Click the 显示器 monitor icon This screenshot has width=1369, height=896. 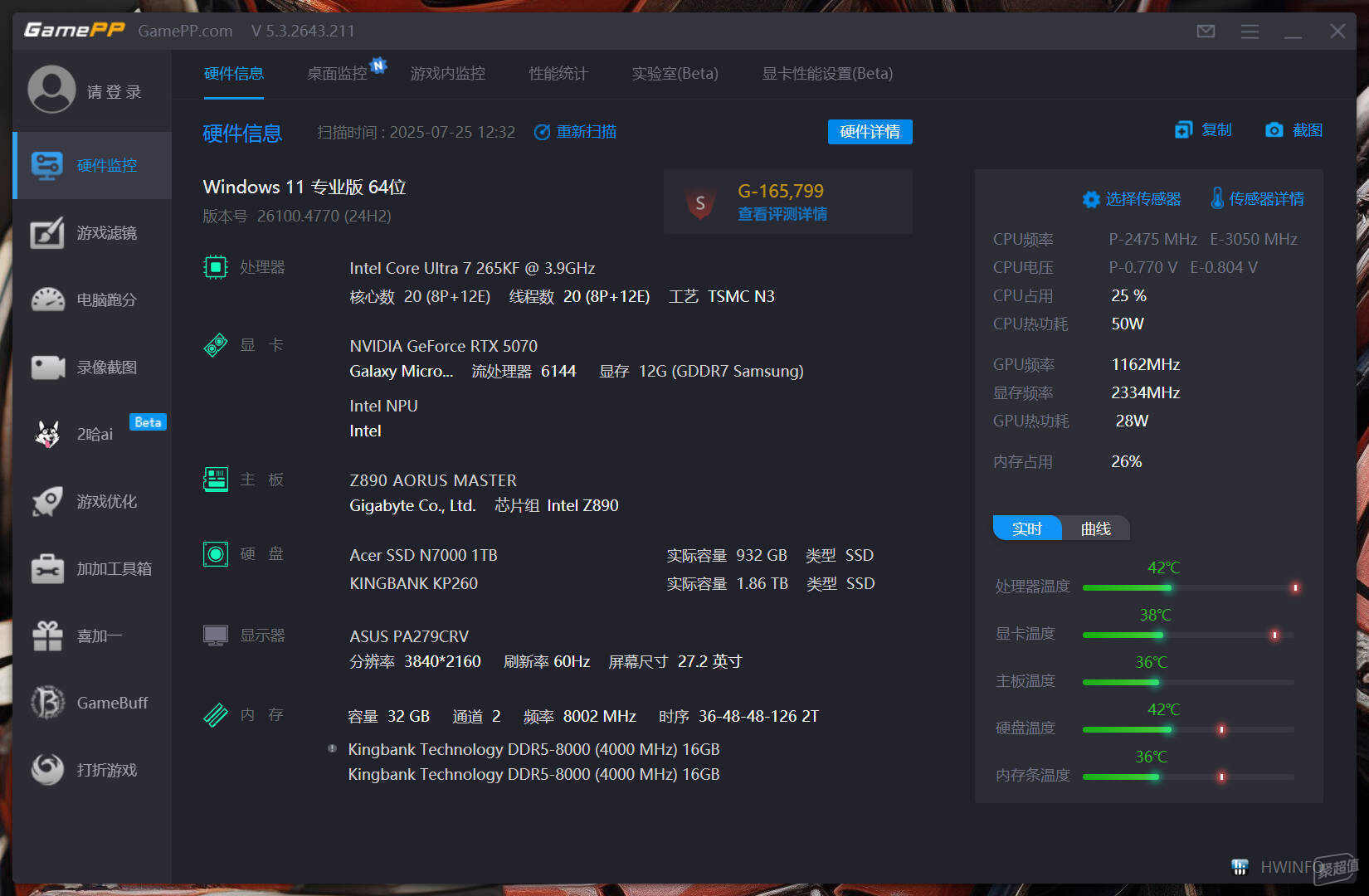click(216, 635)
